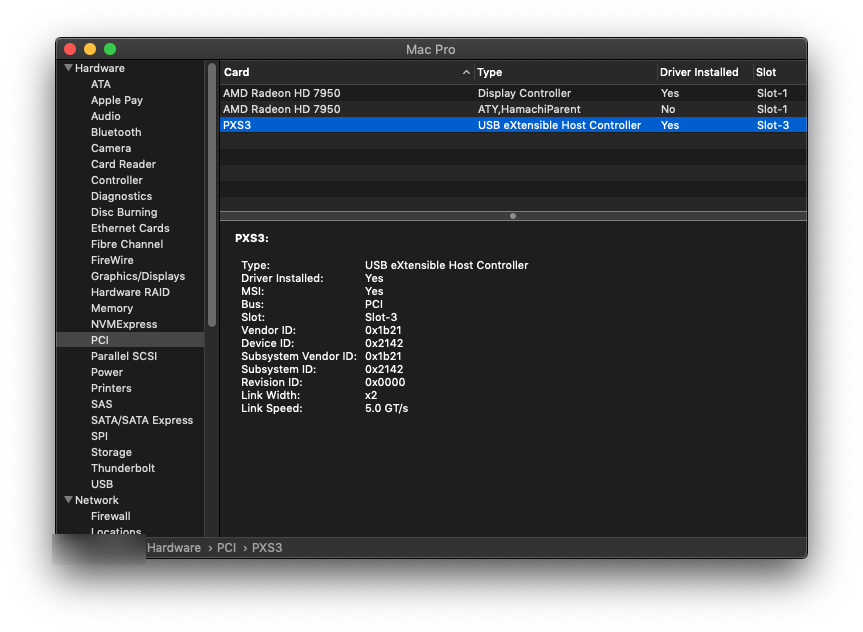
Task: Open SATA/SATA Express information
Action: coord(142,419)
